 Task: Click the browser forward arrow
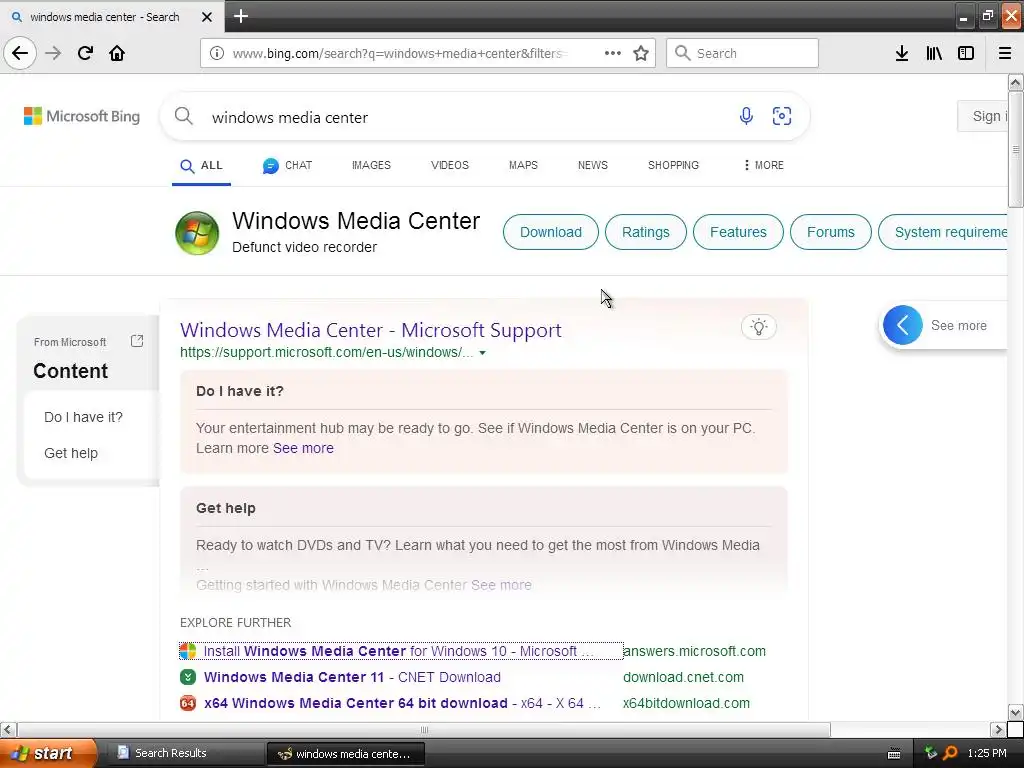(x=53, y=53)
